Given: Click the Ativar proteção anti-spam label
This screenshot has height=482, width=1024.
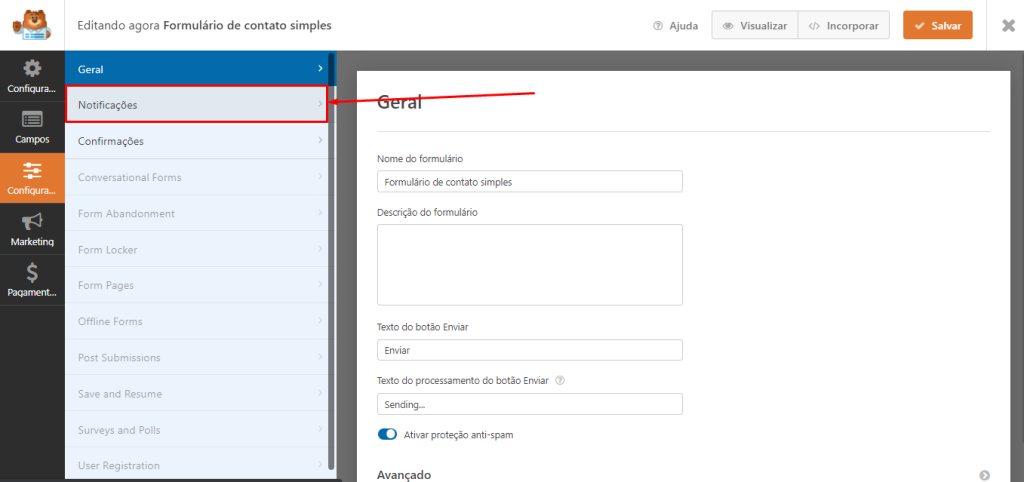Looking at the screenshot, I should pos(458,435).
